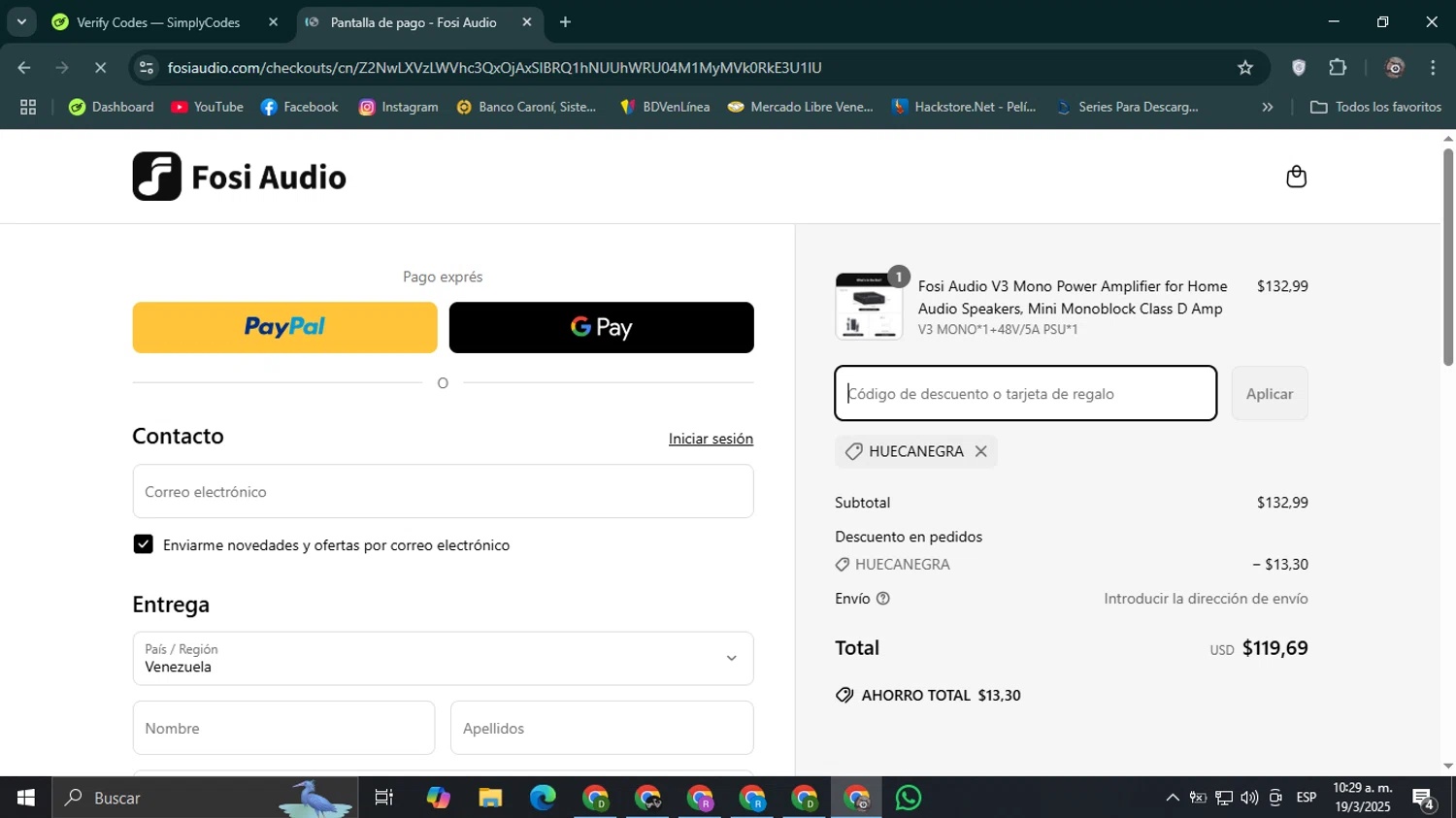Viewport: 1456px width, 818px height.
Task: Show hidden system tray icons
Action: [1173, 798]
